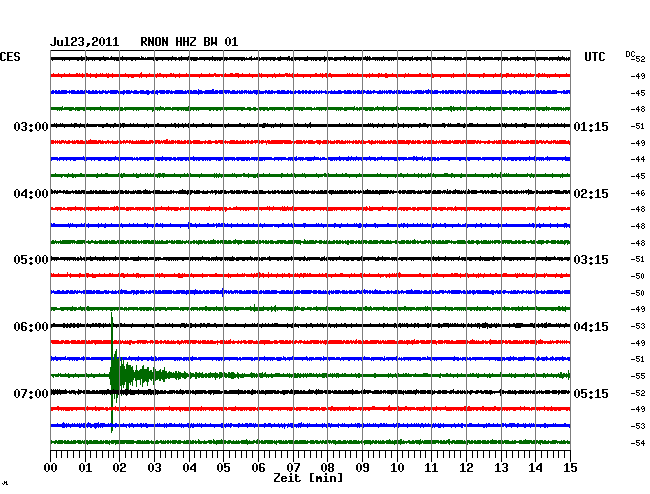Screen dimensions: 650x494
Task: Select the station title RNON HHZ BW 01
Action: (189, 42)
